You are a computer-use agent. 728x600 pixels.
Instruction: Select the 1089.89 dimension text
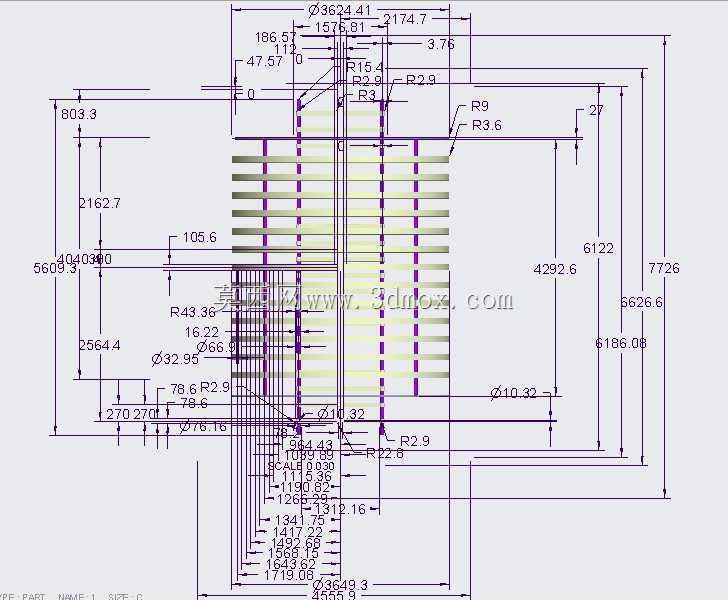pyautogui.click(x=308, y=455)
